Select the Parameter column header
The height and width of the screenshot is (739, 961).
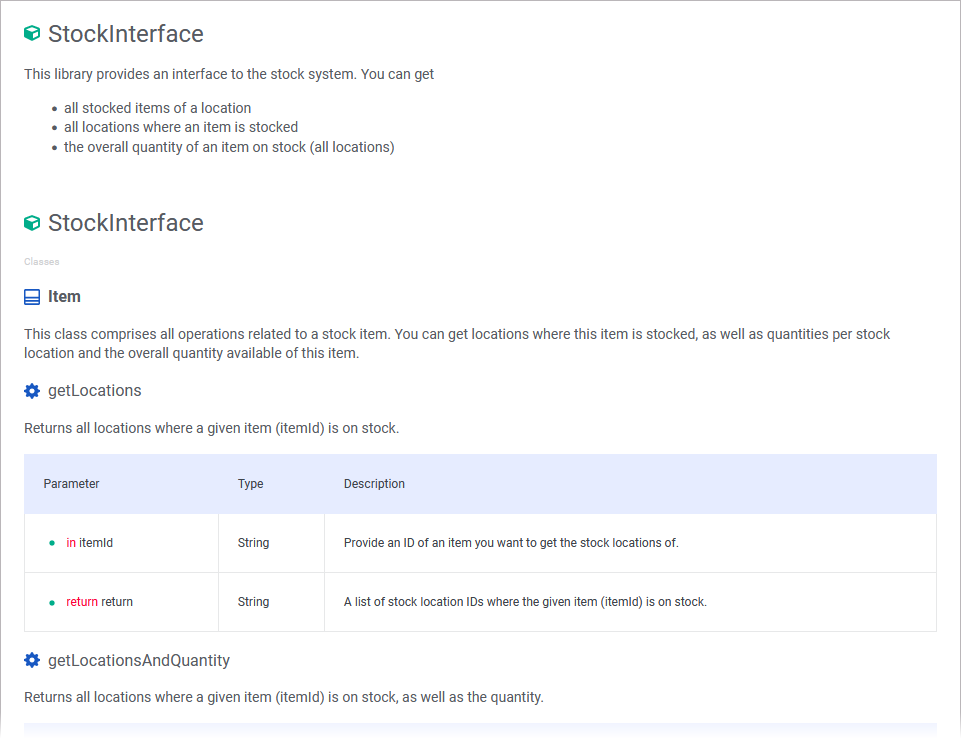[x=71, y=483]
